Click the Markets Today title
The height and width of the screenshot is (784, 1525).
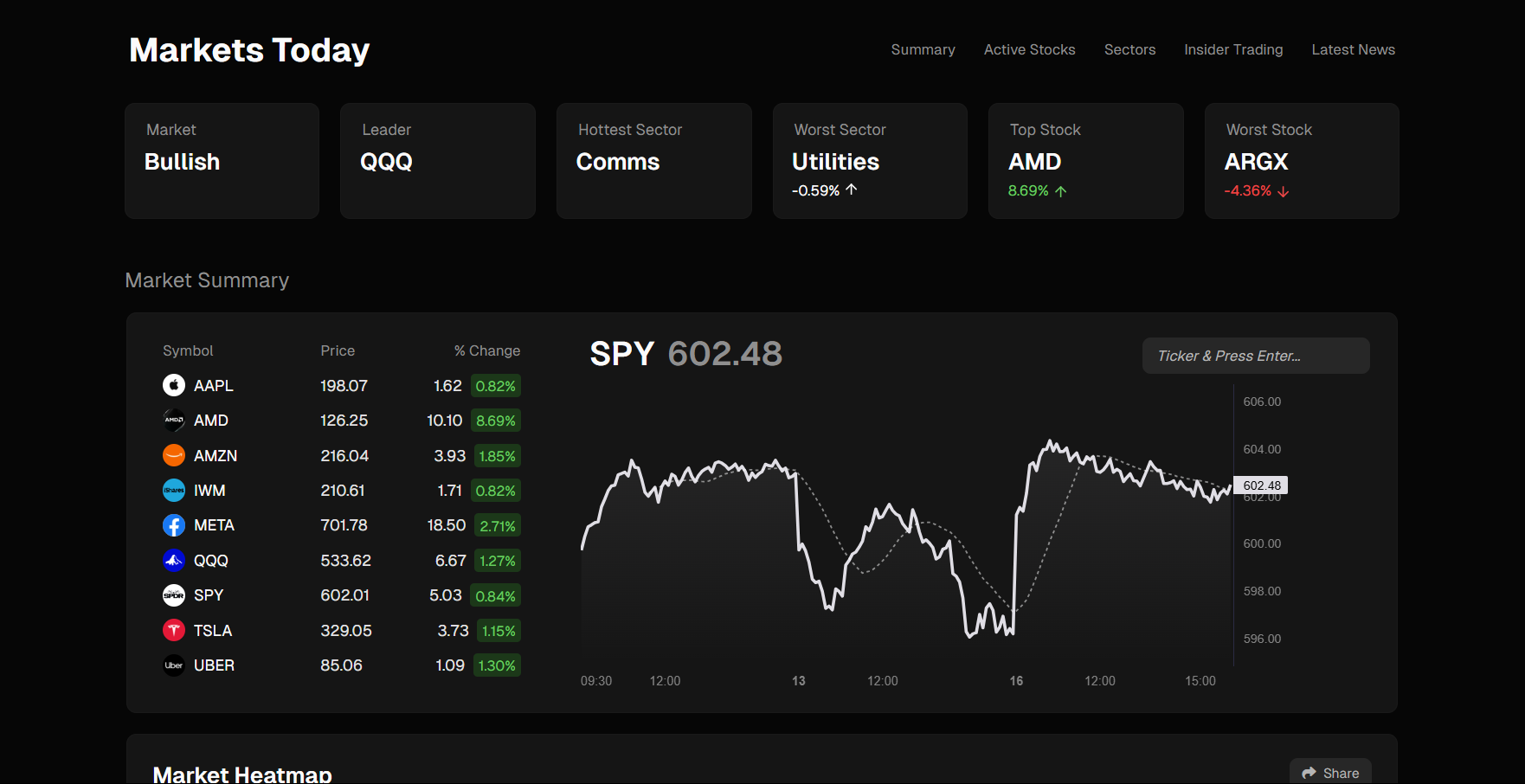tap(249, 50)
